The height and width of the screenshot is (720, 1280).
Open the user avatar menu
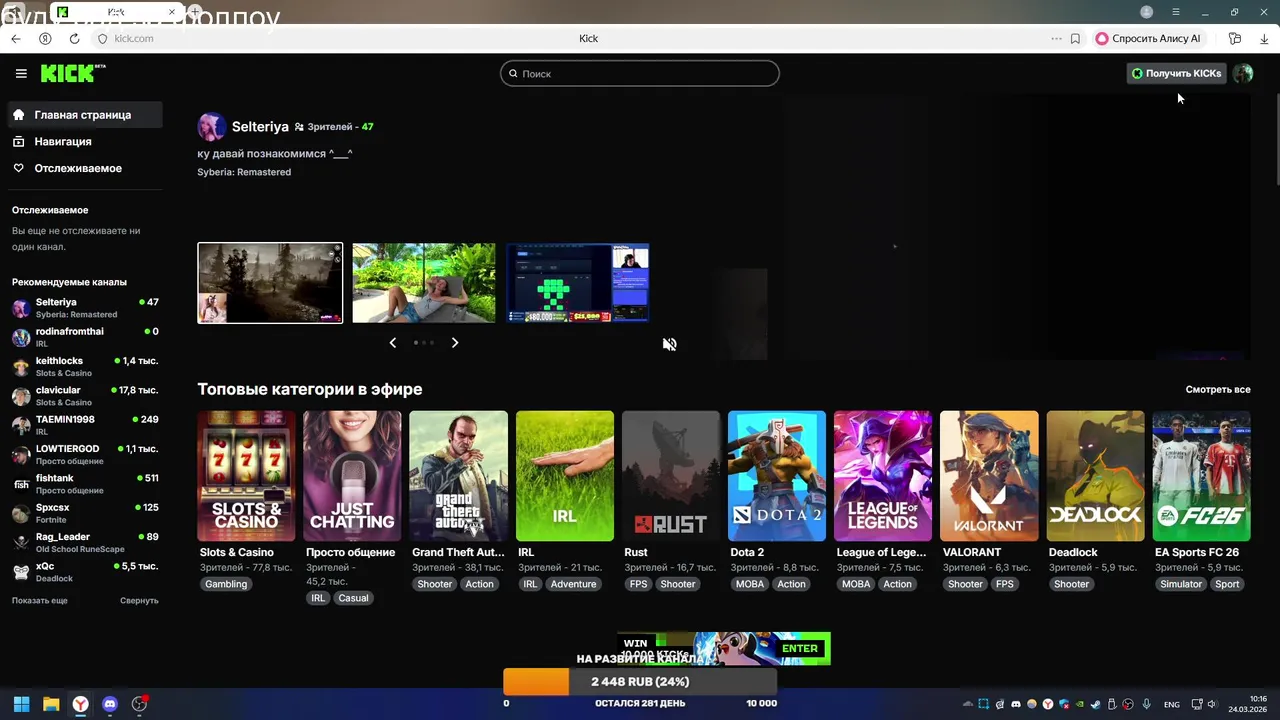(1243, 73)
